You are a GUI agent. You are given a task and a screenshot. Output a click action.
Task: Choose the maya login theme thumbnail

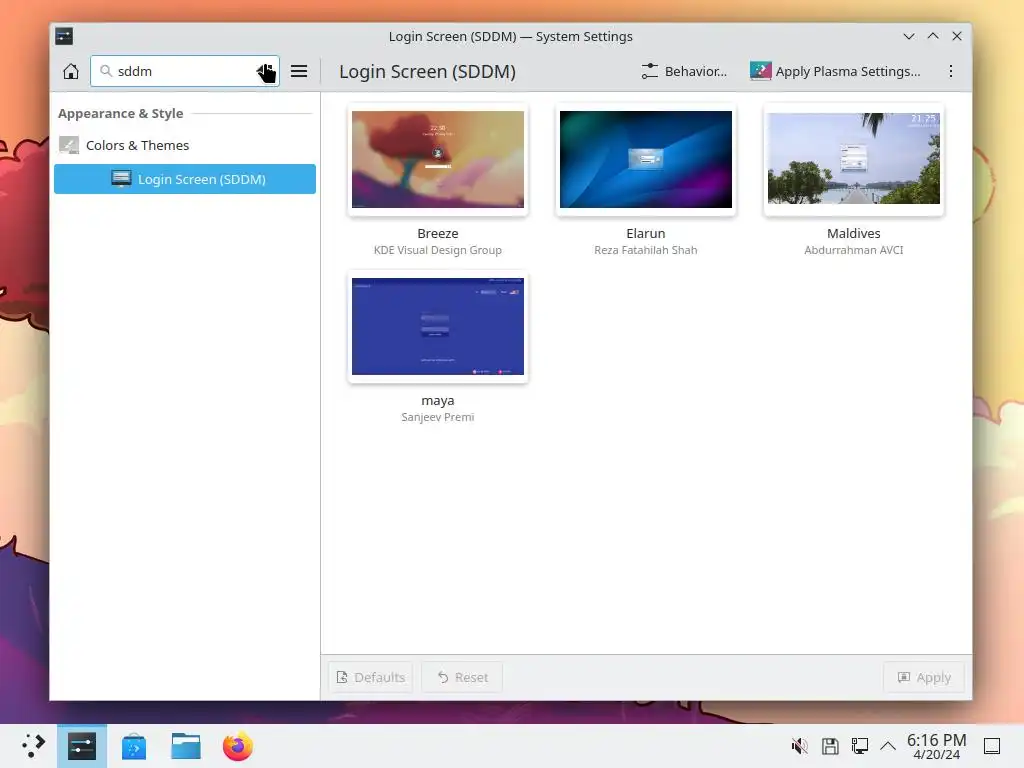tap(438, 327)
